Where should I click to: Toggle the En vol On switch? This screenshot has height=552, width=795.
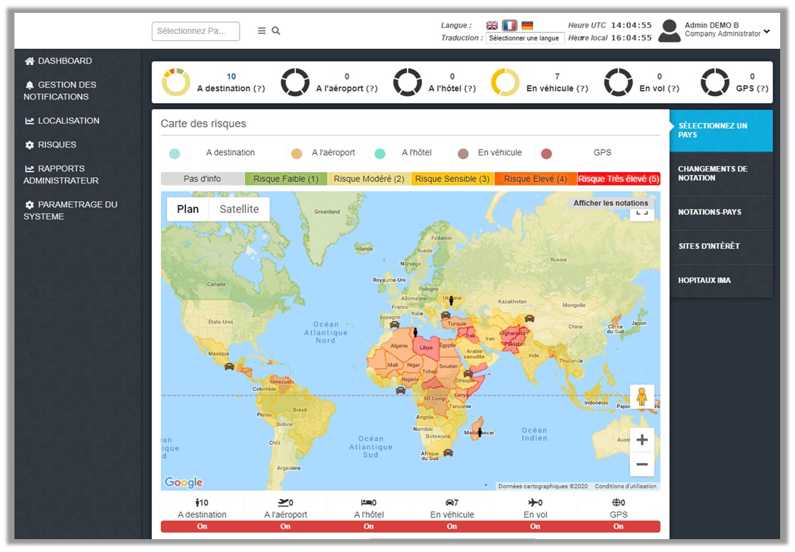535,526
